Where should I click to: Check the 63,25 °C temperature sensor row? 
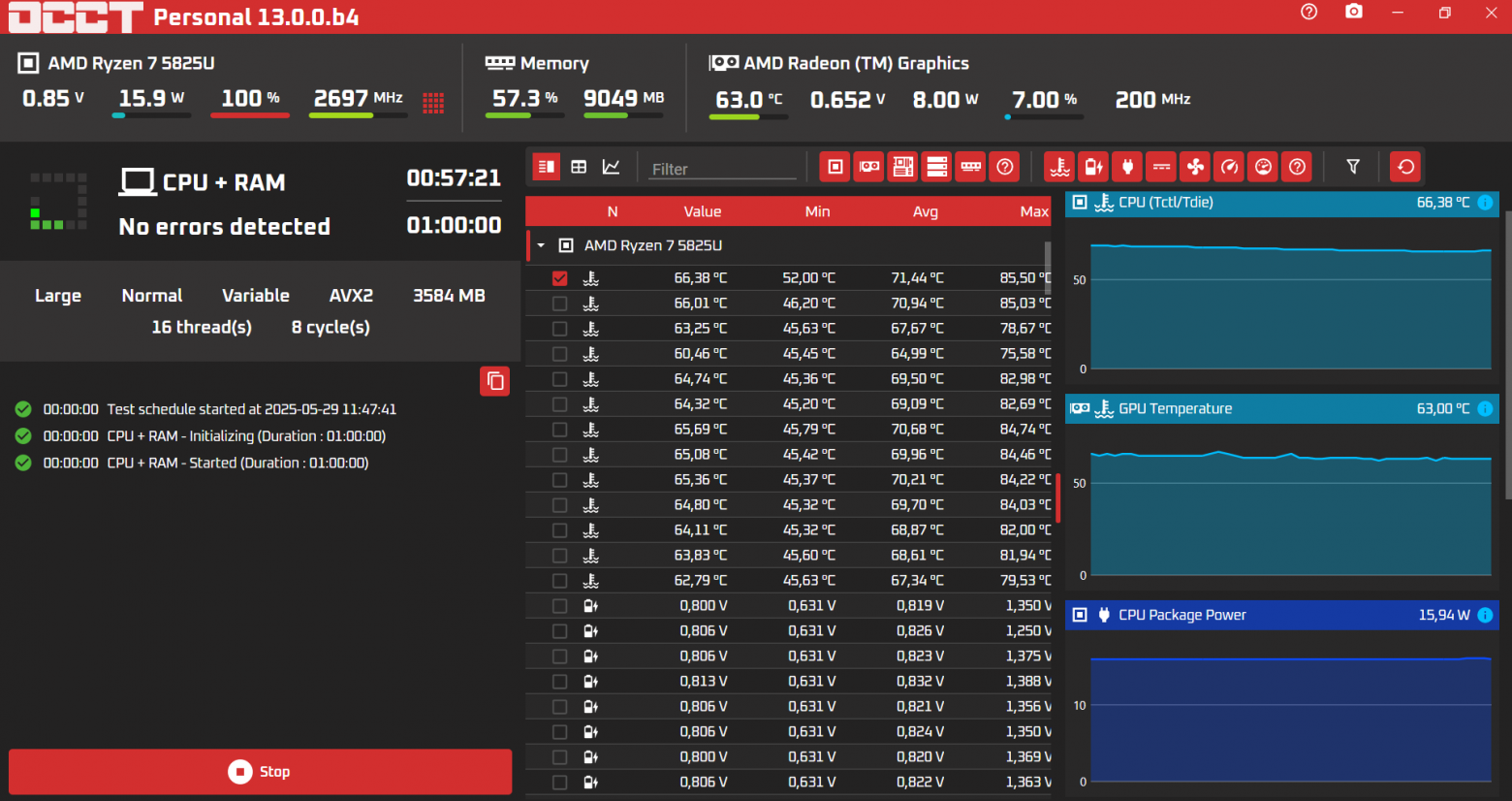click(559, 329)
